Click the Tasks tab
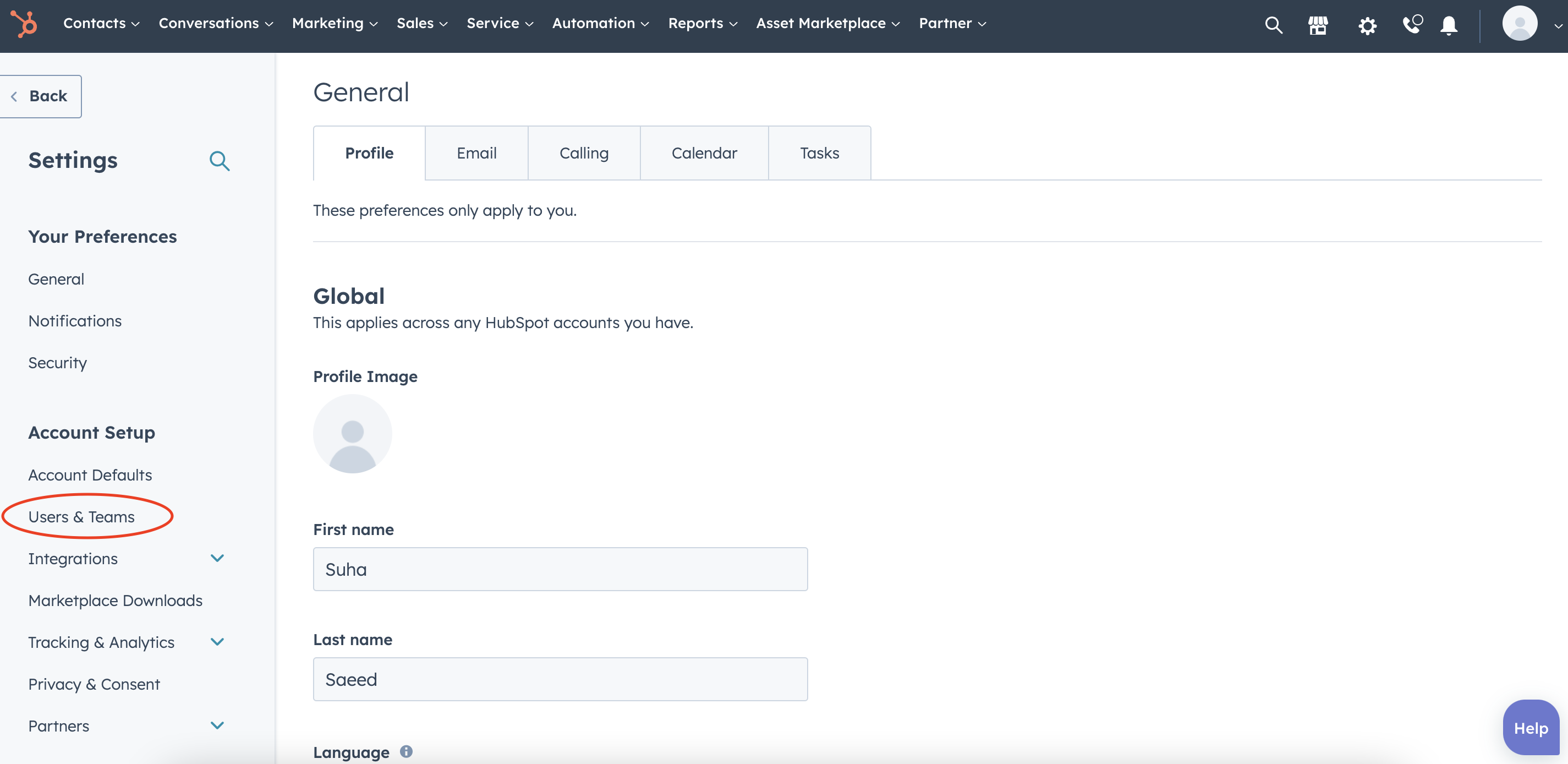The width and height of the screenshot is (1568, 764). [819, 152]
